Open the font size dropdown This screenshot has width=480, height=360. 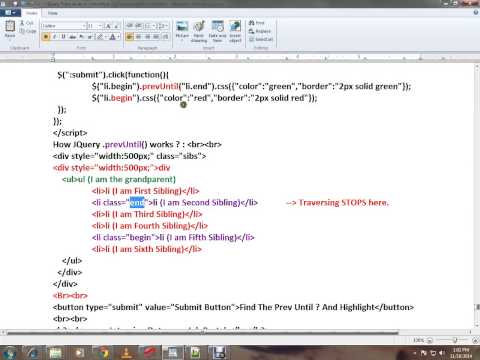[100, 26]
